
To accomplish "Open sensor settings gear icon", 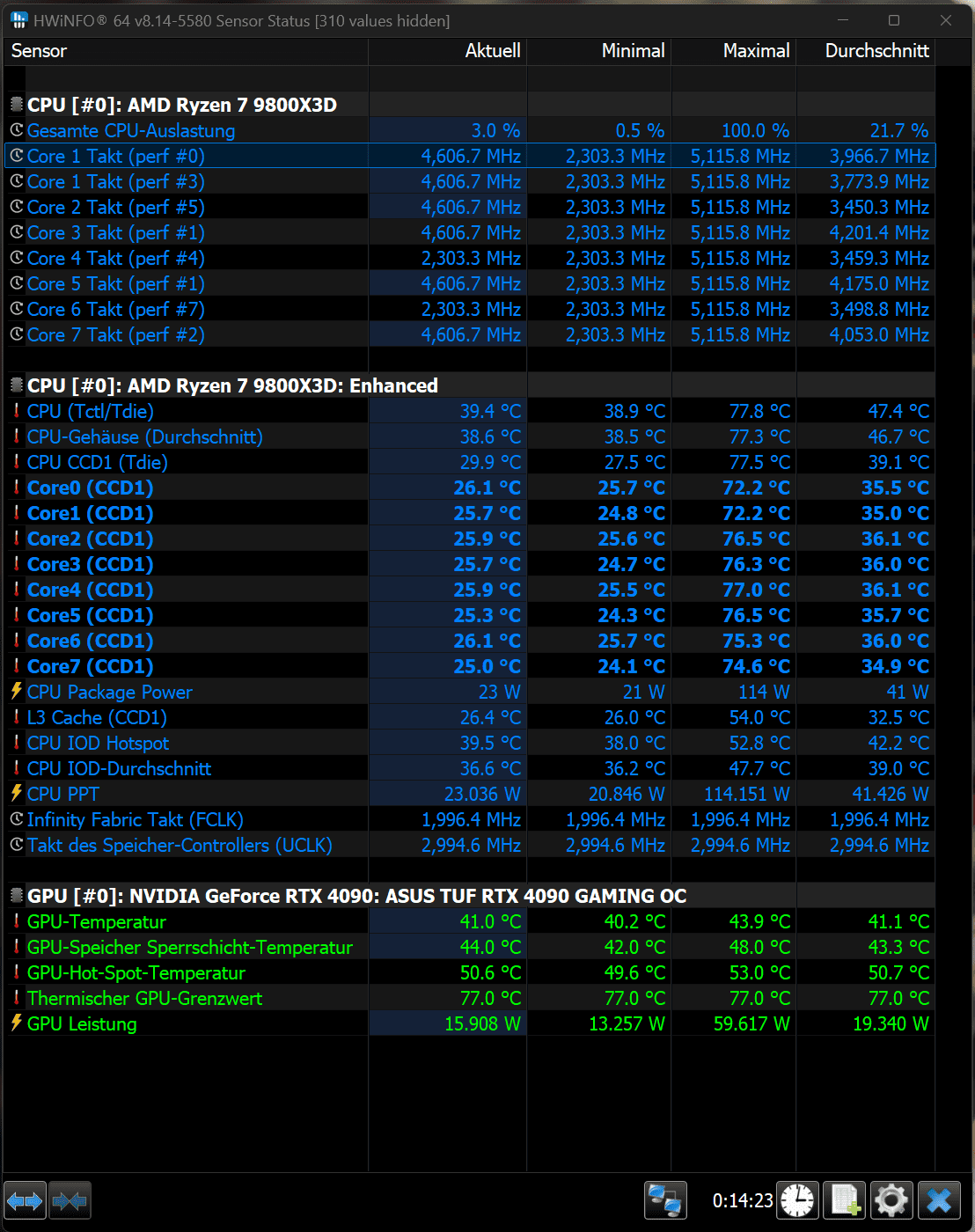I will click(891, 1200).
